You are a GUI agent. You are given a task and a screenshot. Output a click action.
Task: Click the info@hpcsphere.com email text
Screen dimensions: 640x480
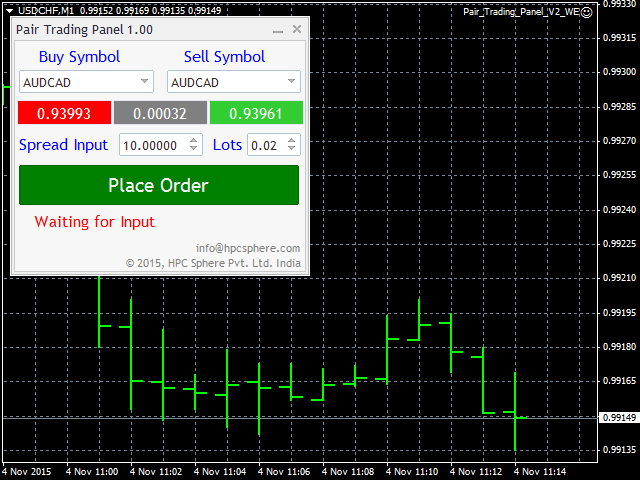coord(248,248)
